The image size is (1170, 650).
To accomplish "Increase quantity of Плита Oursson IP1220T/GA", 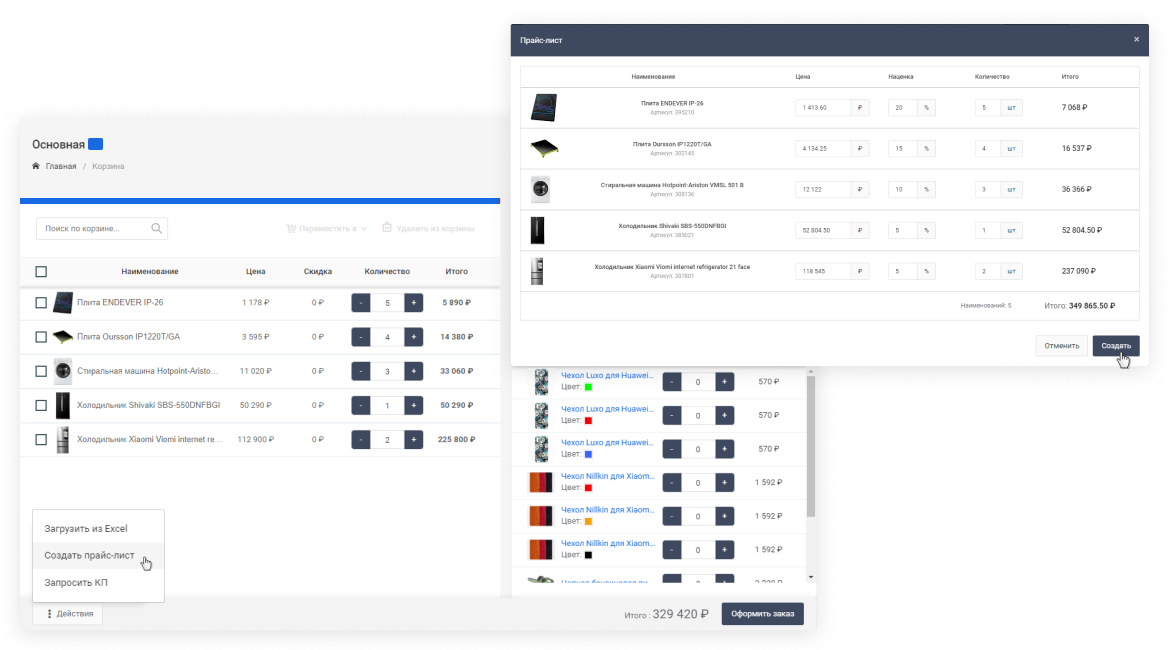I will (x=413, y=337).
